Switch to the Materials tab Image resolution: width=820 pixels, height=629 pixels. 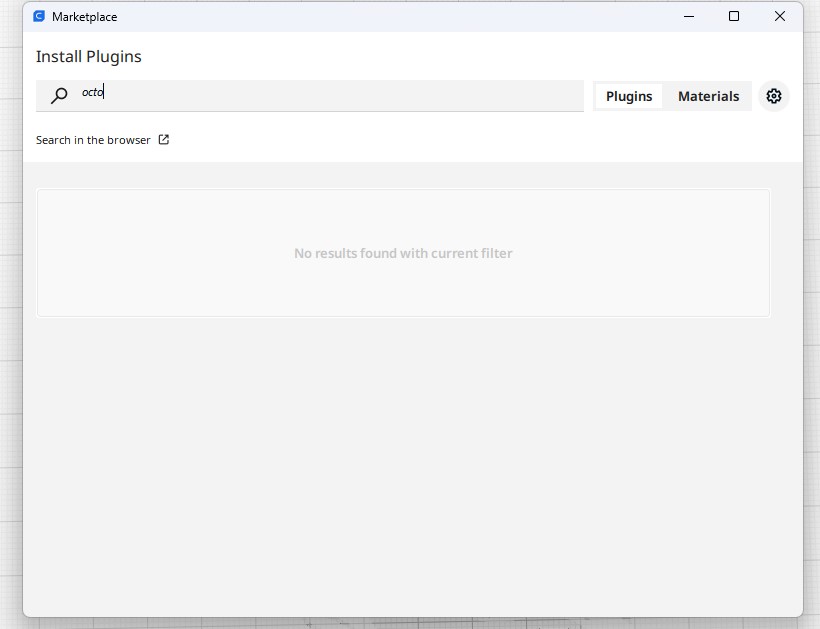point(708,96)
